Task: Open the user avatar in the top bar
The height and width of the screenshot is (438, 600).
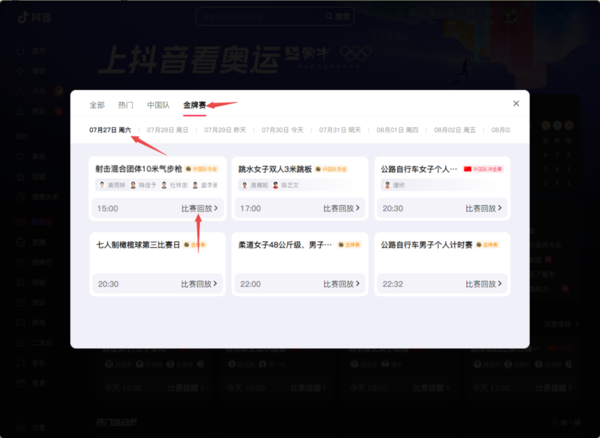Action: [510, 16]
